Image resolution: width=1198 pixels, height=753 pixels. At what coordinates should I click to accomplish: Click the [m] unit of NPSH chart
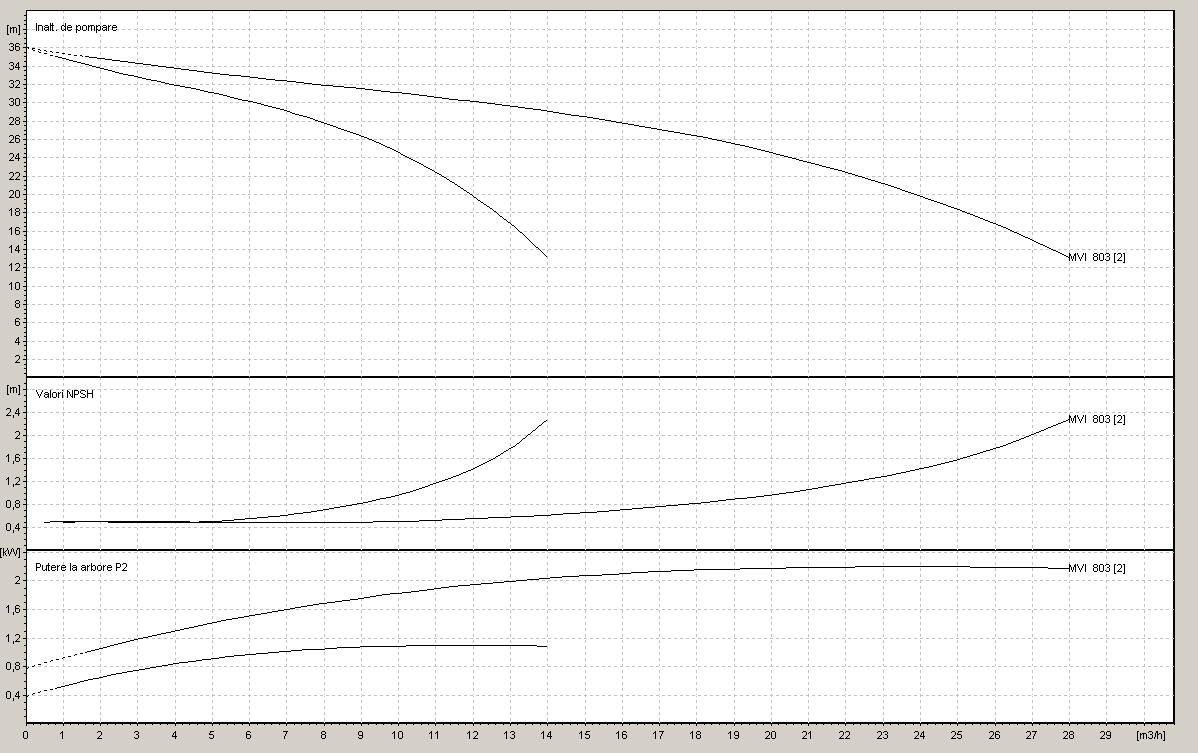(13, 389)
